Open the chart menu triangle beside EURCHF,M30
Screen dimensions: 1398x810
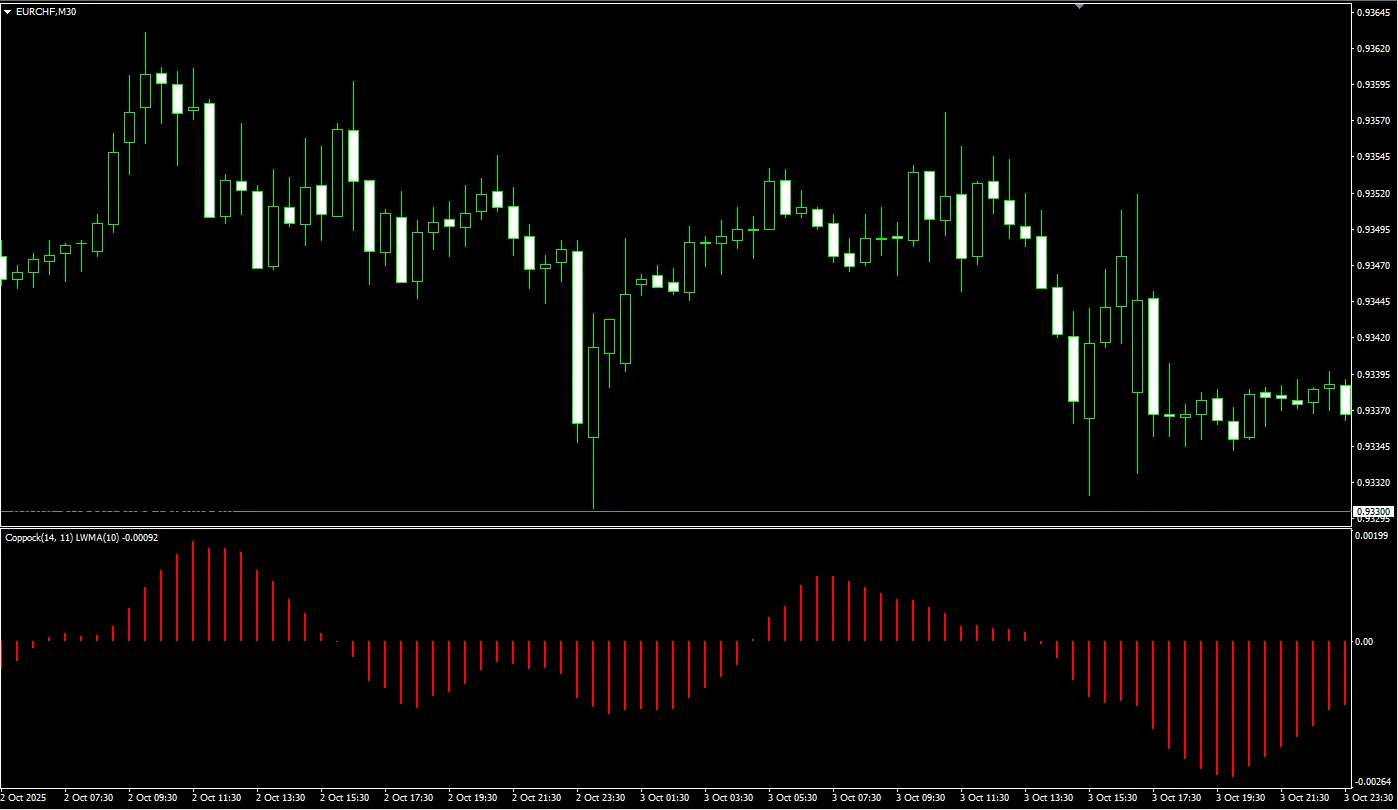8,12
